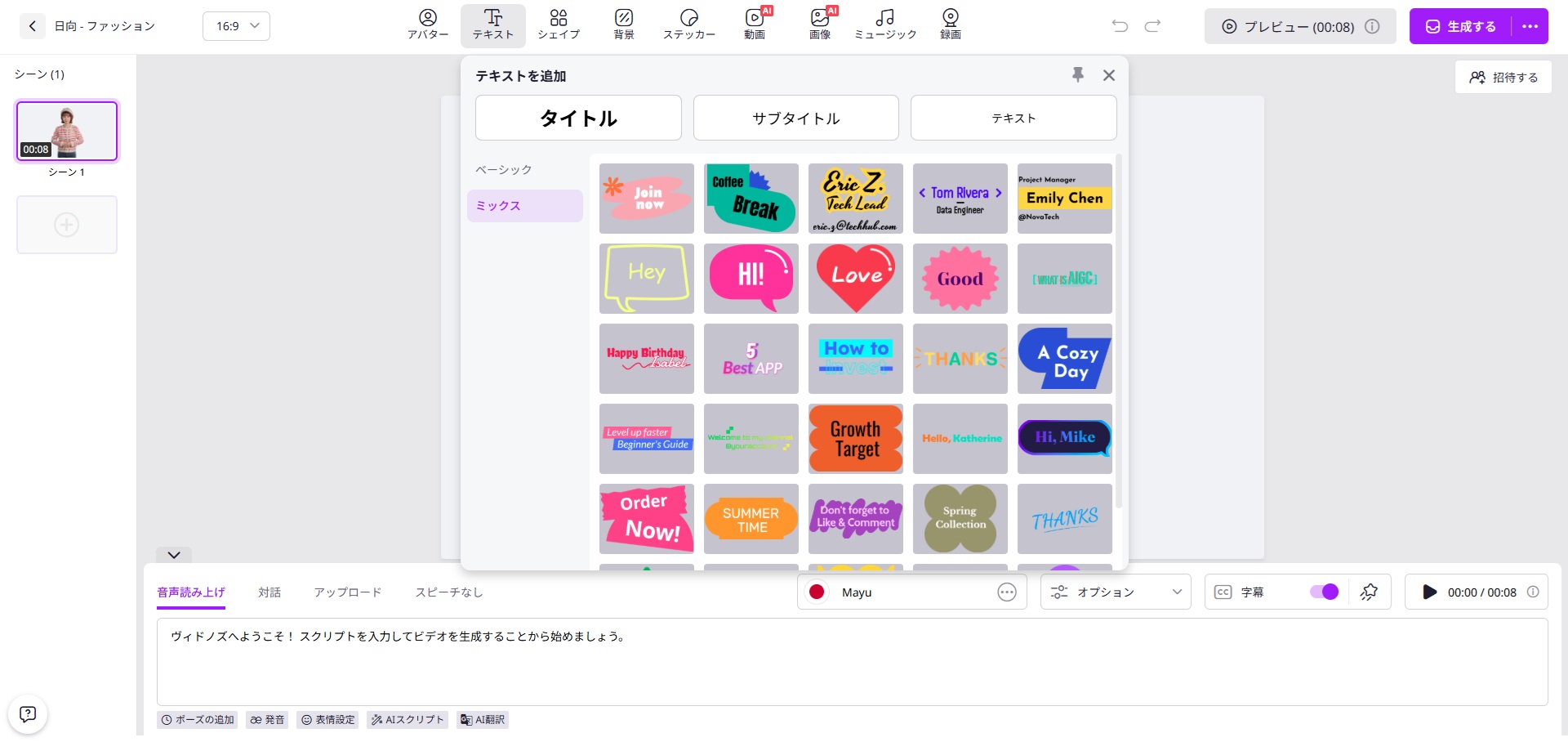The image size is (1568, 742).
Task: Play the scene audio preview
Action: pyautogui.click(x=1429, y=592)
